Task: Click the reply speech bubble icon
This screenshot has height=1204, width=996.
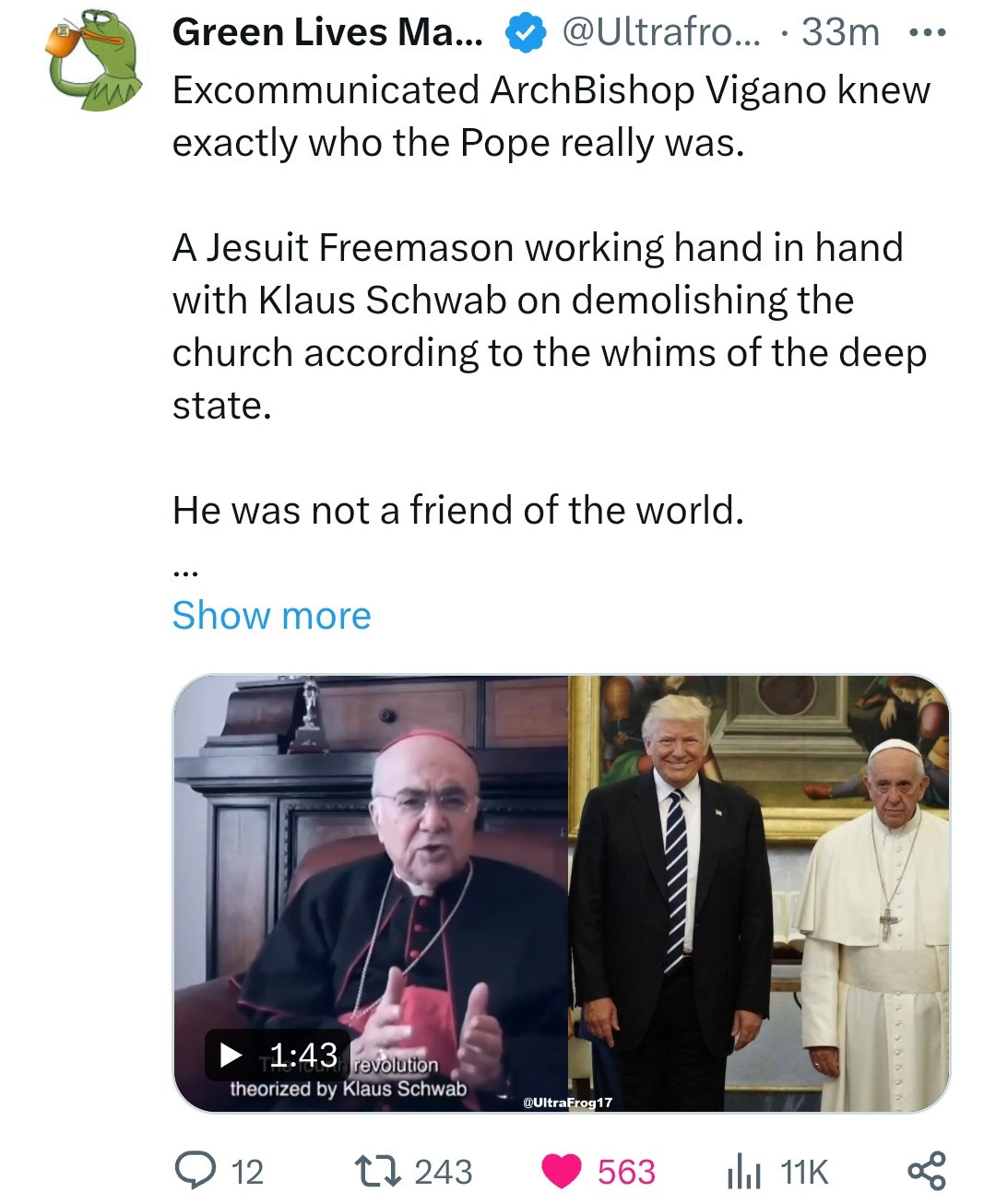Action: [x=193, y=1171]
